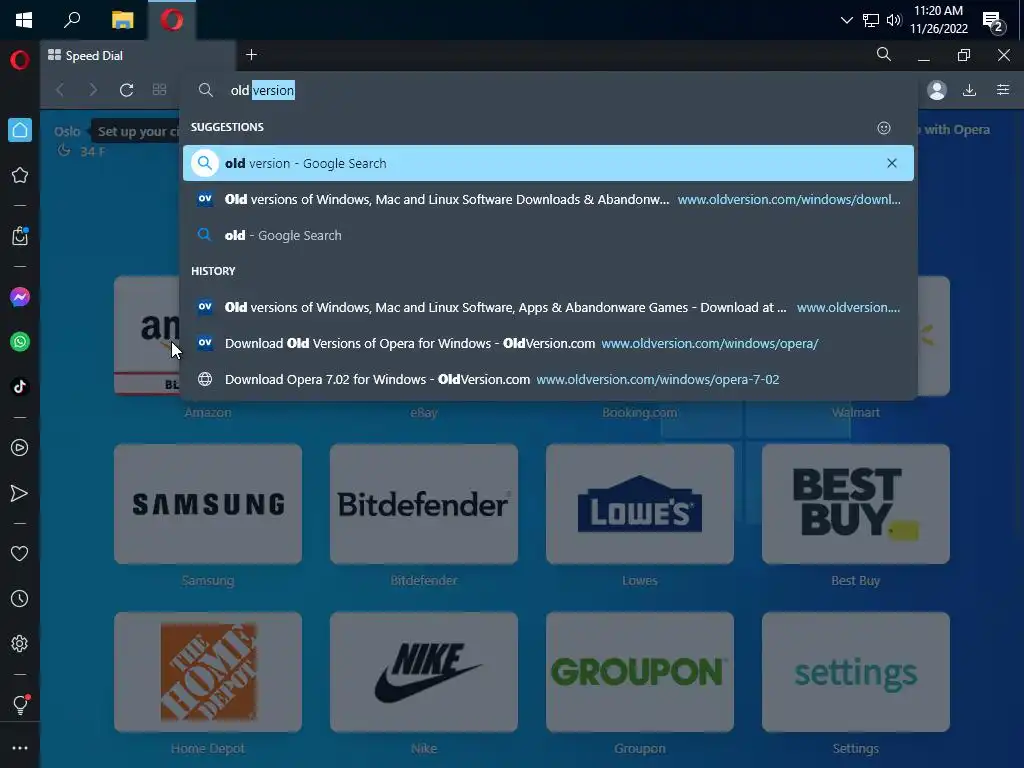Screen dimensions: 1024x768
Task: Open the Home Depot speed dial tile
Action: [208, 672]
